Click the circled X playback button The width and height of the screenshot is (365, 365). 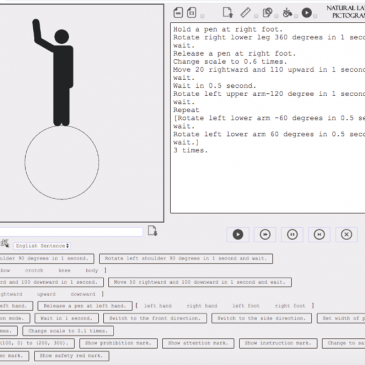[346, 234]
